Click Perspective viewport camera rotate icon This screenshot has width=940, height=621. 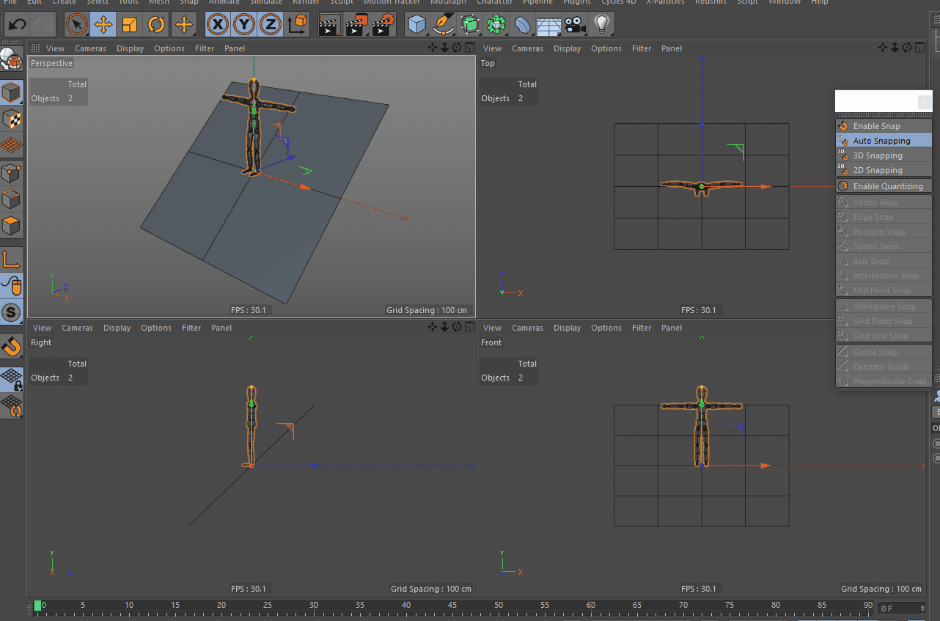pyautogui.click(x=457, y=47)
